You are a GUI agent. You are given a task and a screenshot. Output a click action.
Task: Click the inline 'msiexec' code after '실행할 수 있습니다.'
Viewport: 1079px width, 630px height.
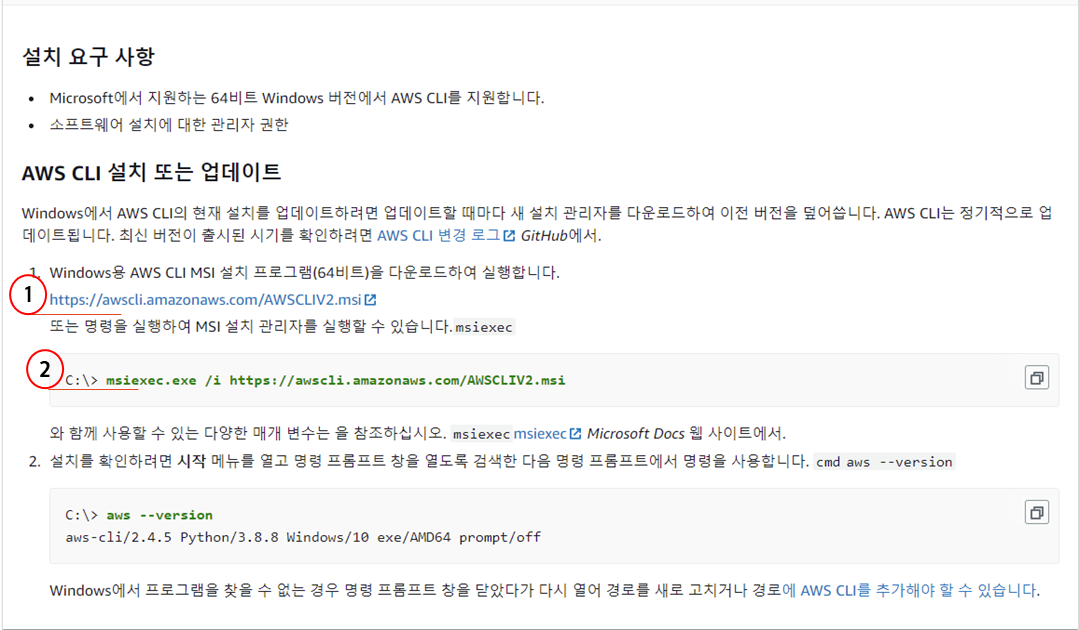point(484,327)
